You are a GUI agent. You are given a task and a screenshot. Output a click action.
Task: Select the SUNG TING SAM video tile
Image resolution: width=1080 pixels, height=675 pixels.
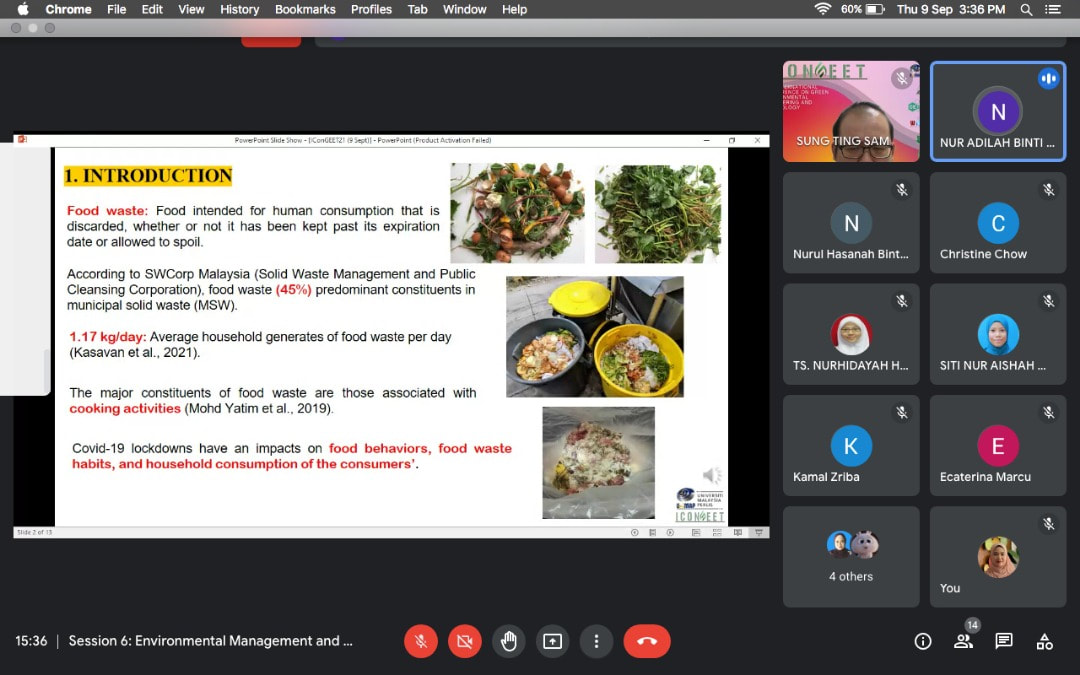point(851,111)
